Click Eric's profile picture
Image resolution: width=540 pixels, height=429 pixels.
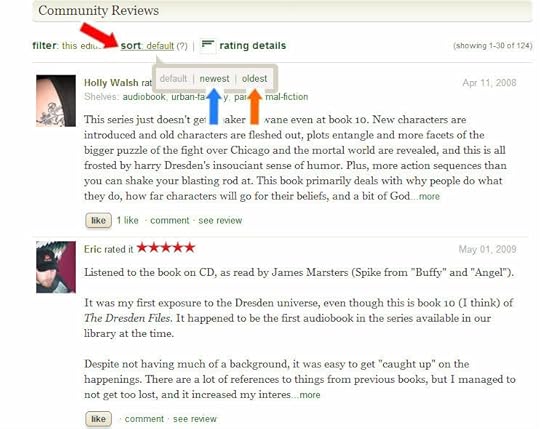(56, 267)
